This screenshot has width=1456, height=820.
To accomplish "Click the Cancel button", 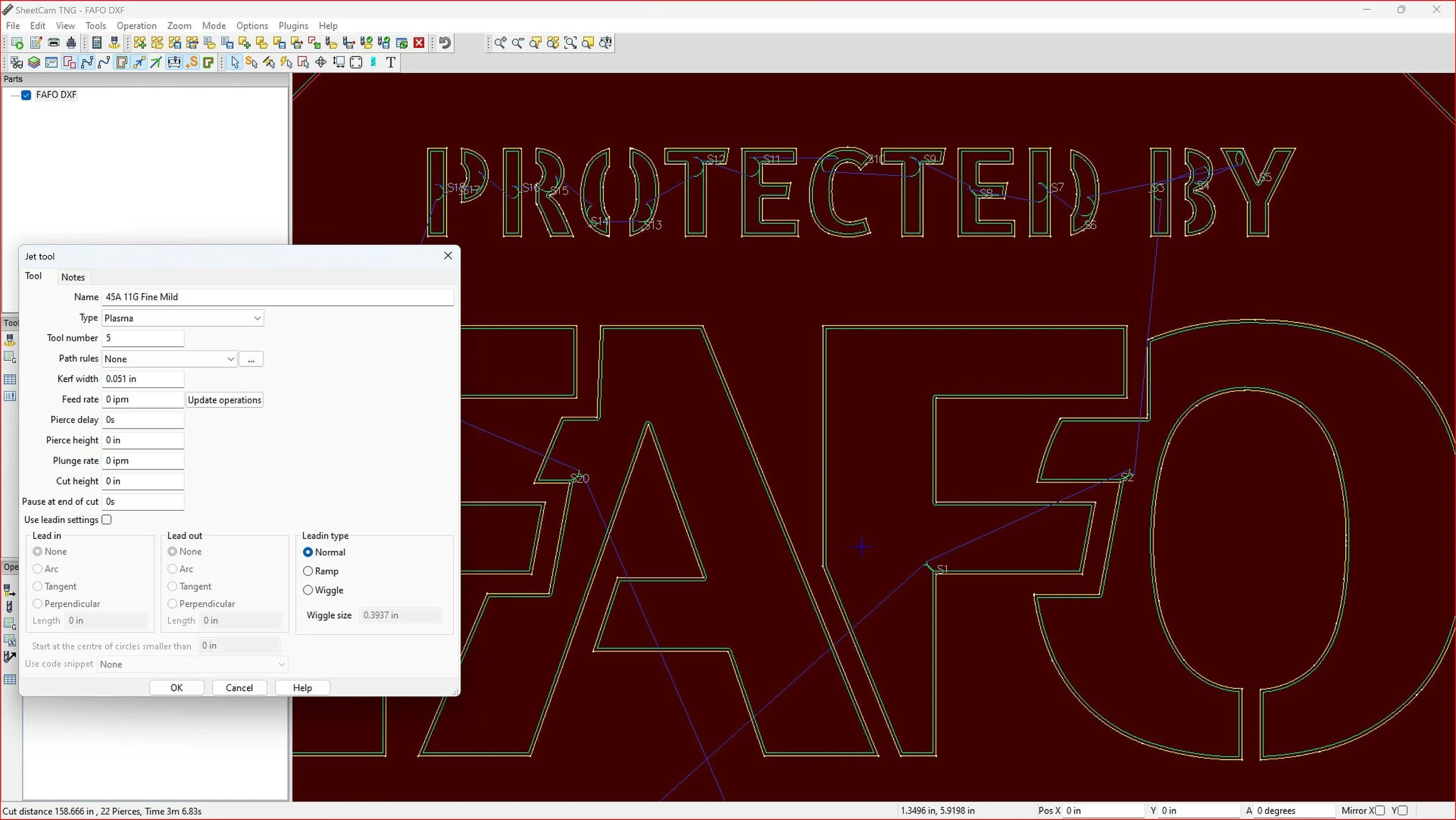I will (239, 688).
